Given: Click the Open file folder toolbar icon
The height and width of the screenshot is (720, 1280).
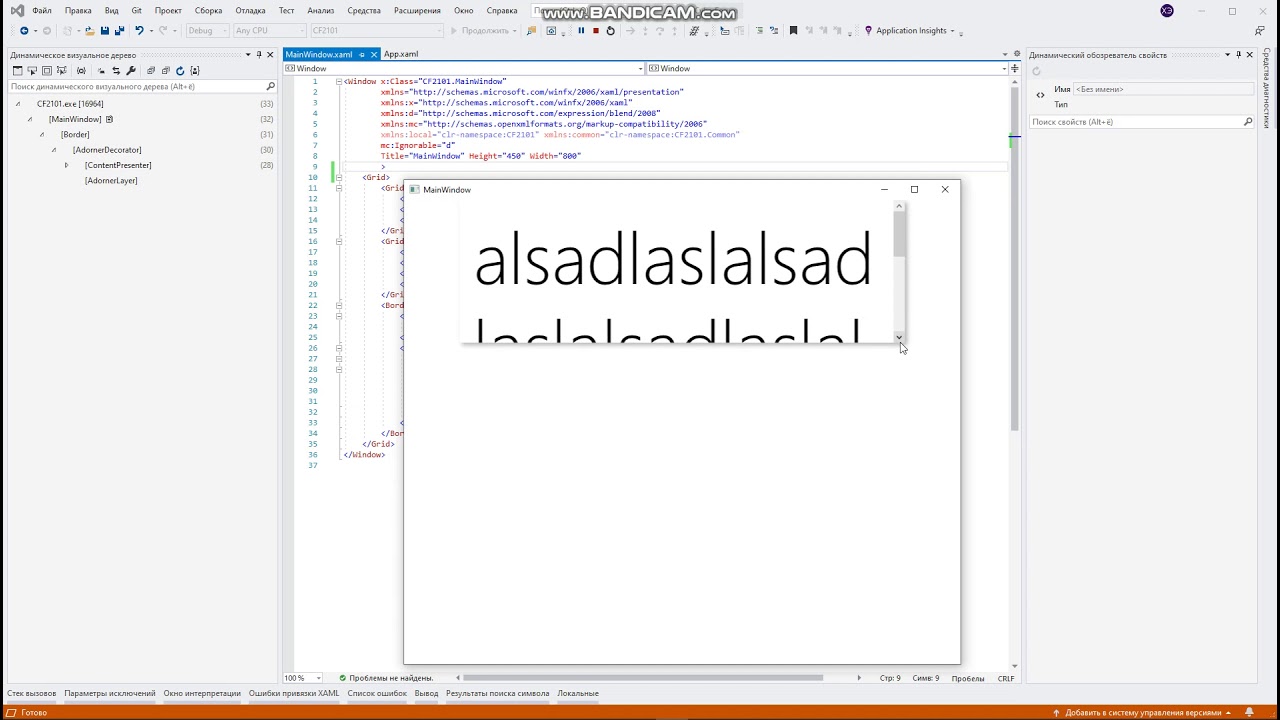Looking at the screenshot, I should point(89,31).
